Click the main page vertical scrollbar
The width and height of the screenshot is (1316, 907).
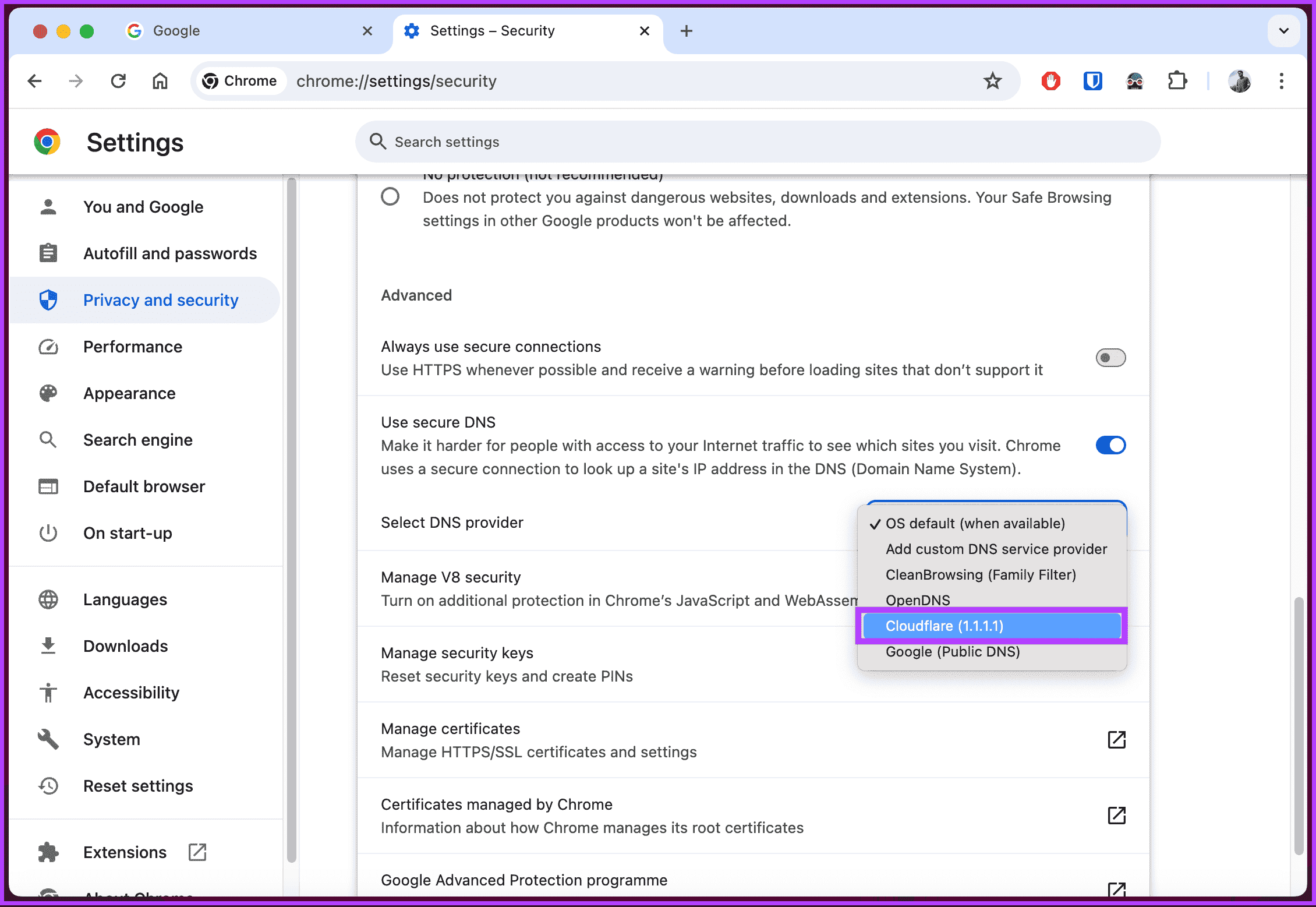1298,725
